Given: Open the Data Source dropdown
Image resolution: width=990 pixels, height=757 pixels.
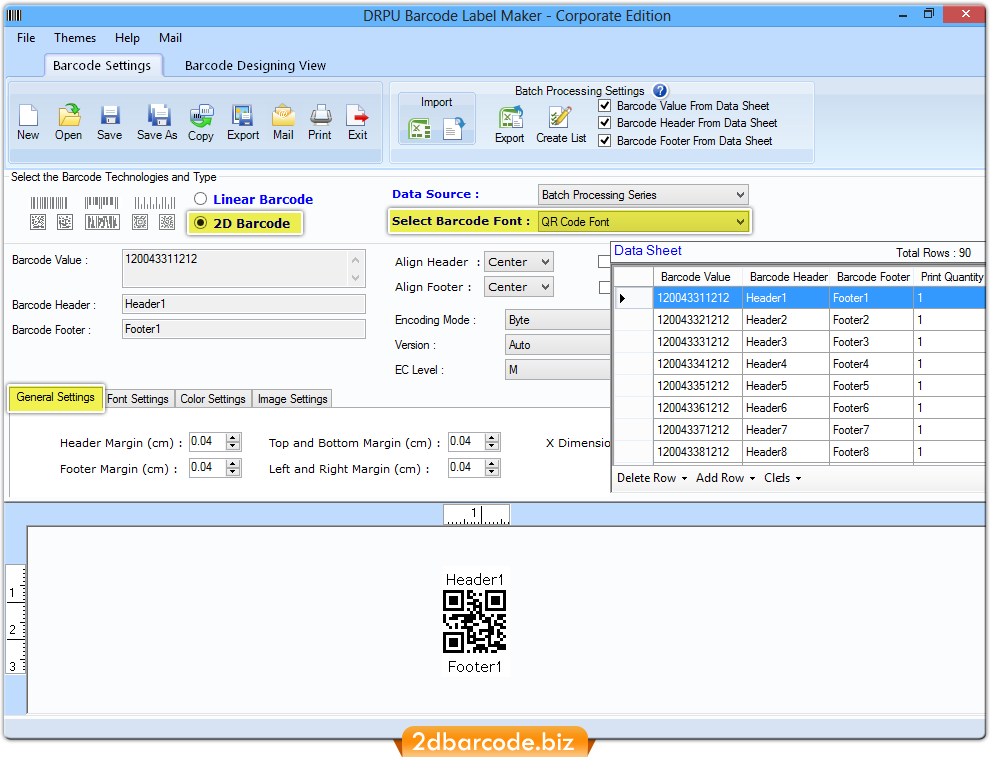Looking at the screenshot, I should click(643, 195).
